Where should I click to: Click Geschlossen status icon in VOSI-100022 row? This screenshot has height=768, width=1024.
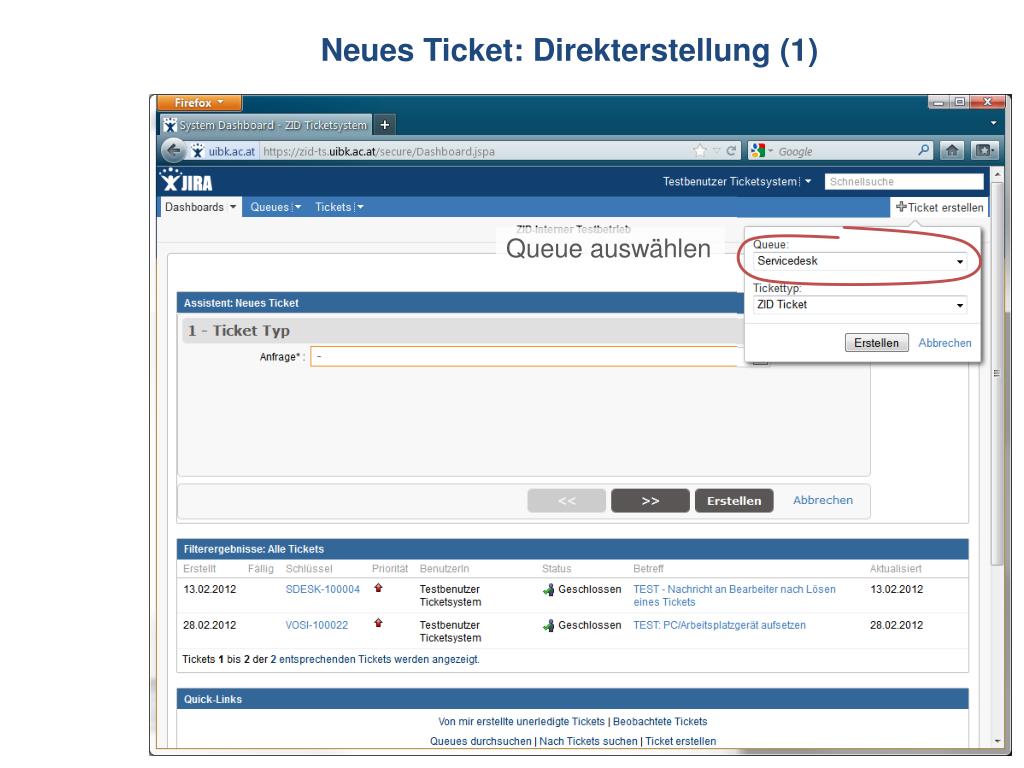[549, 626]
